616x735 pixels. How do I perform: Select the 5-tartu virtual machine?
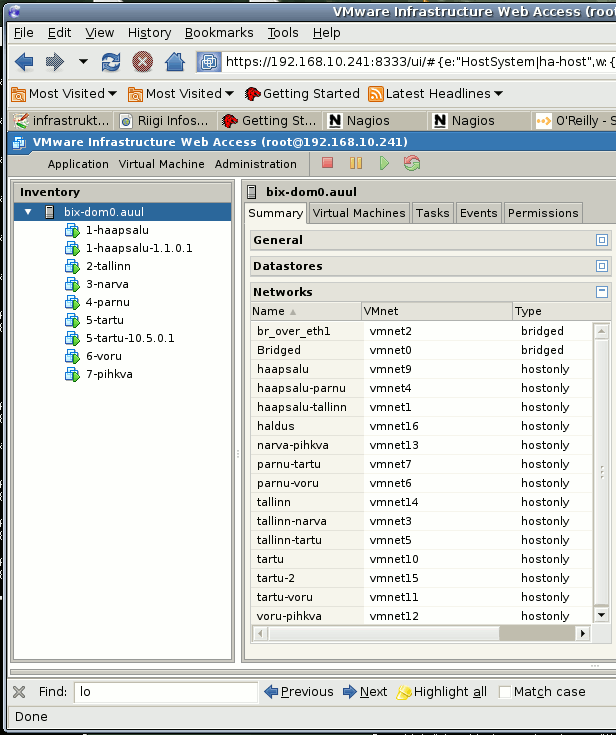pyautogui.click(x=105, y=320)
